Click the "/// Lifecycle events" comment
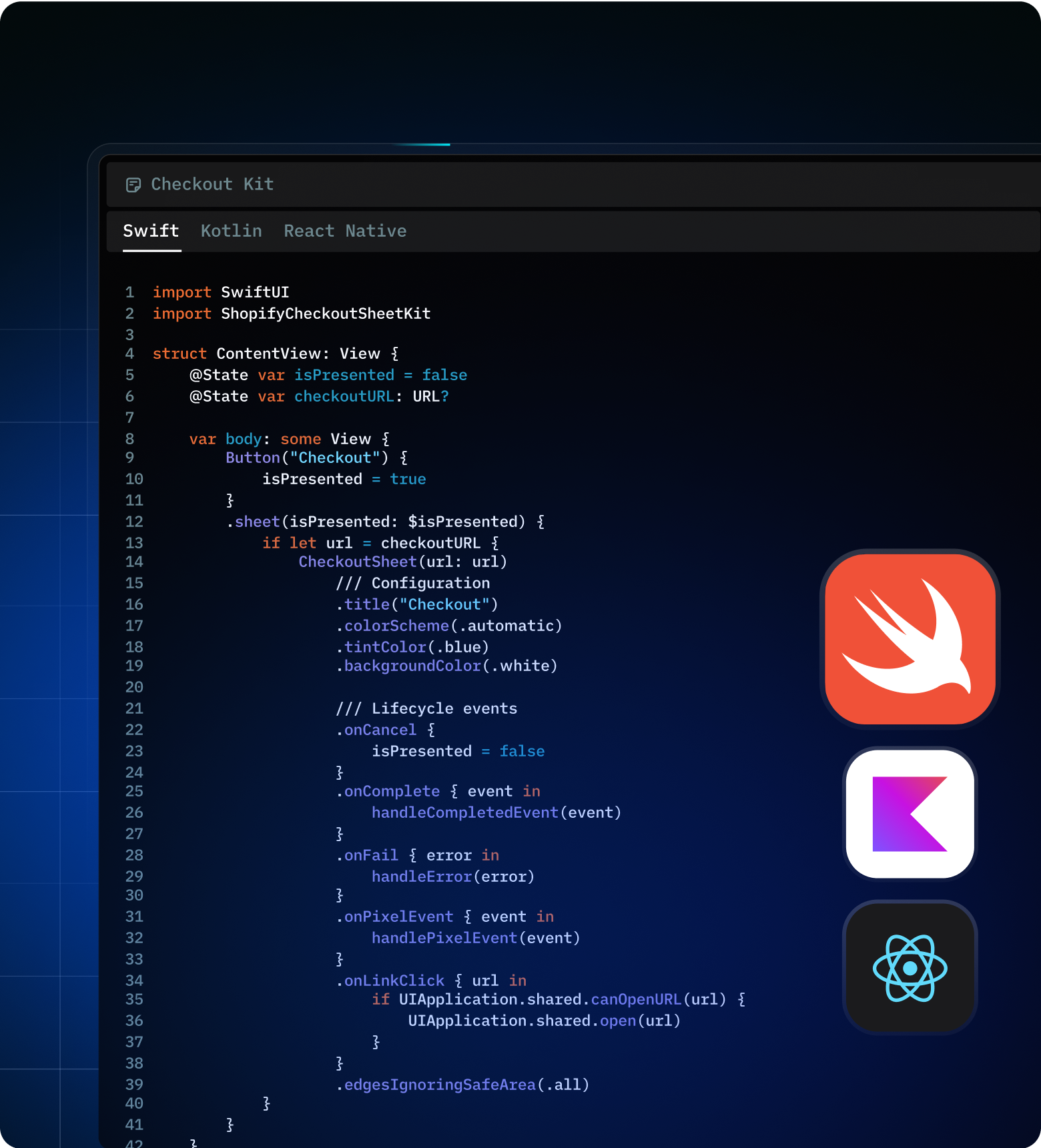The width and height of the screenshot is (1041, 1148). click(x=426, y=708)
